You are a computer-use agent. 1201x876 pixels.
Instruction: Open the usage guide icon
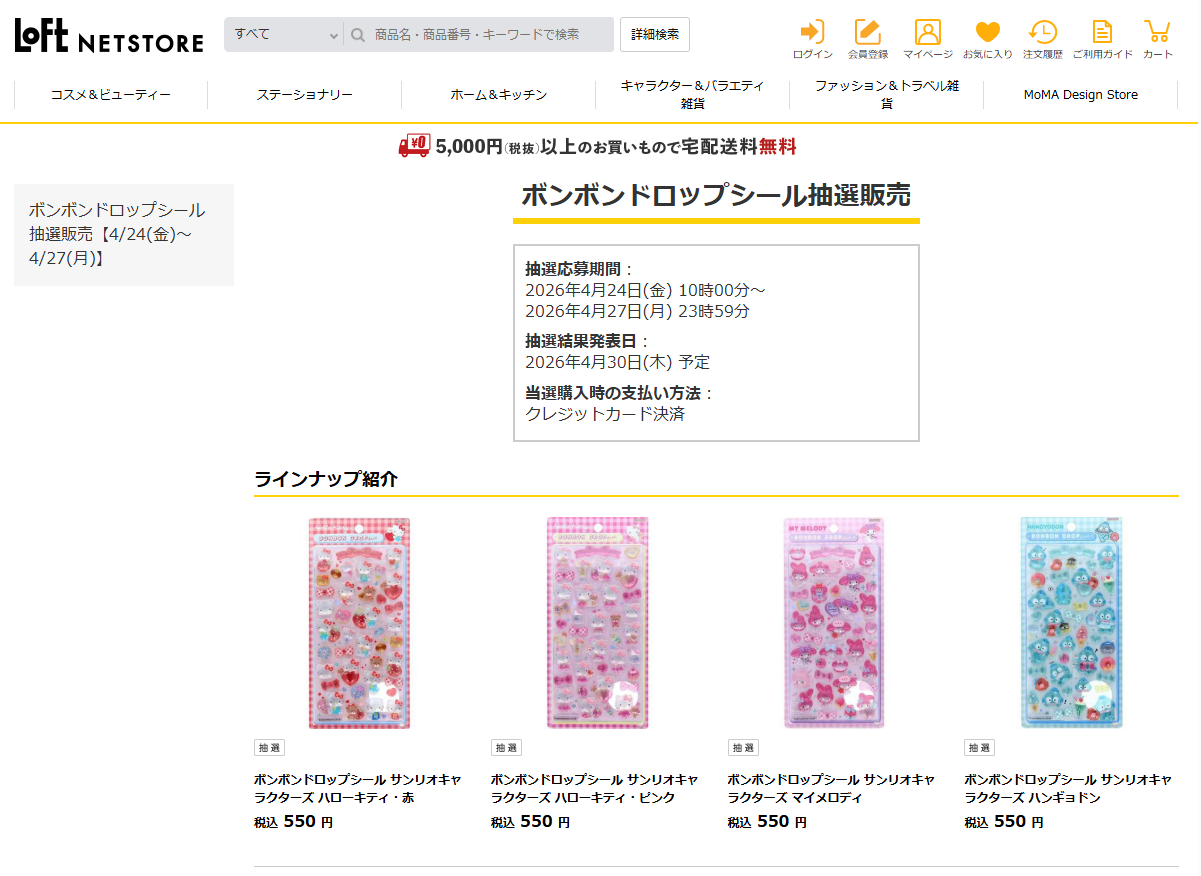click(1102, 33)
